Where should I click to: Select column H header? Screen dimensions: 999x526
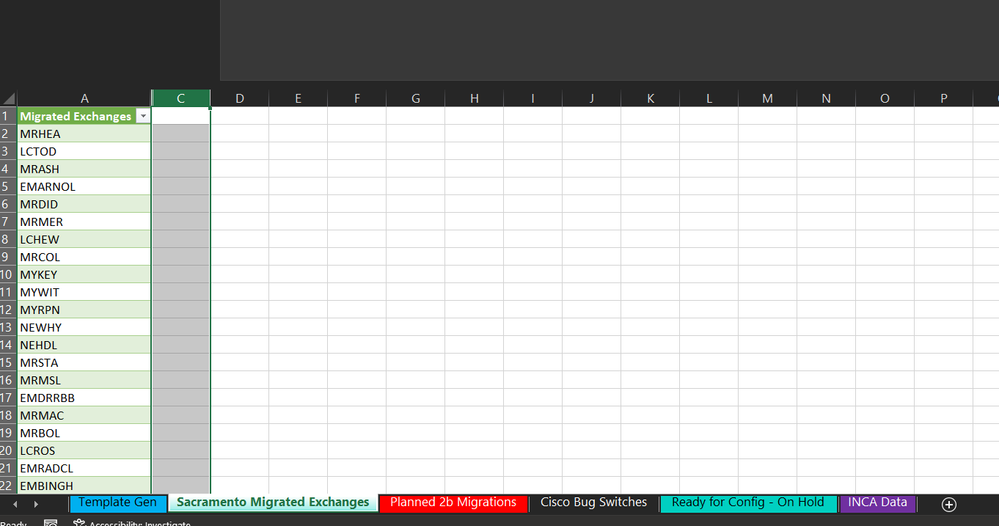click(474, 98)
